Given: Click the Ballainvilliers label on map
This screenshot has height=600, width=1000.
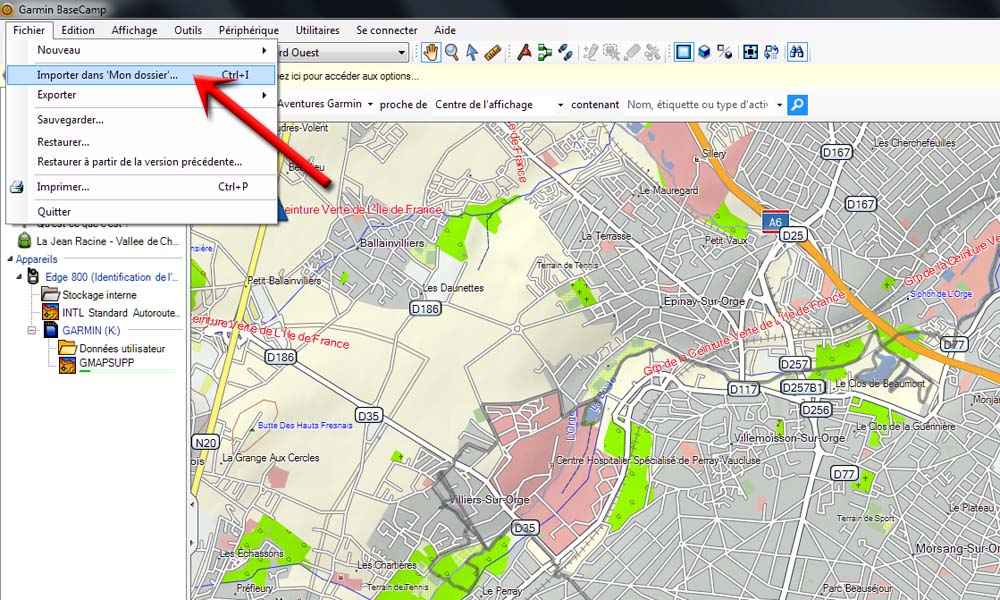Looking at the screenshot, I should click(392, 243).
